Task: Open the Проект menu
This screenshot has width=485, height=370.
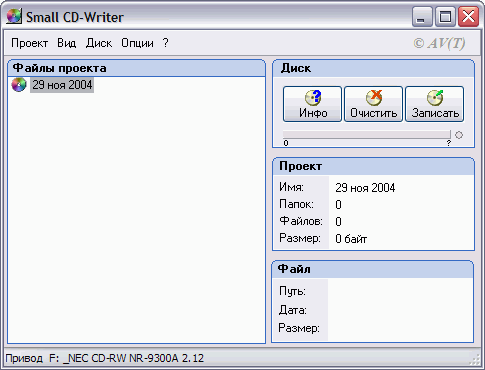Action: tap(29, 43)
